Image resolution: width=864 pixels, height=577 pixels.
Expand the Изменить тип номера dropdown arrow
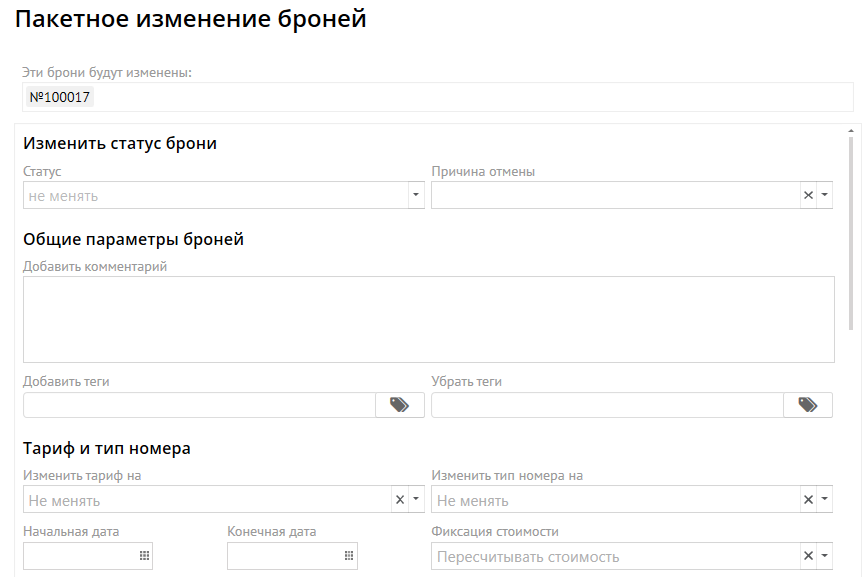pyautogui.click(x=824, y=500)
